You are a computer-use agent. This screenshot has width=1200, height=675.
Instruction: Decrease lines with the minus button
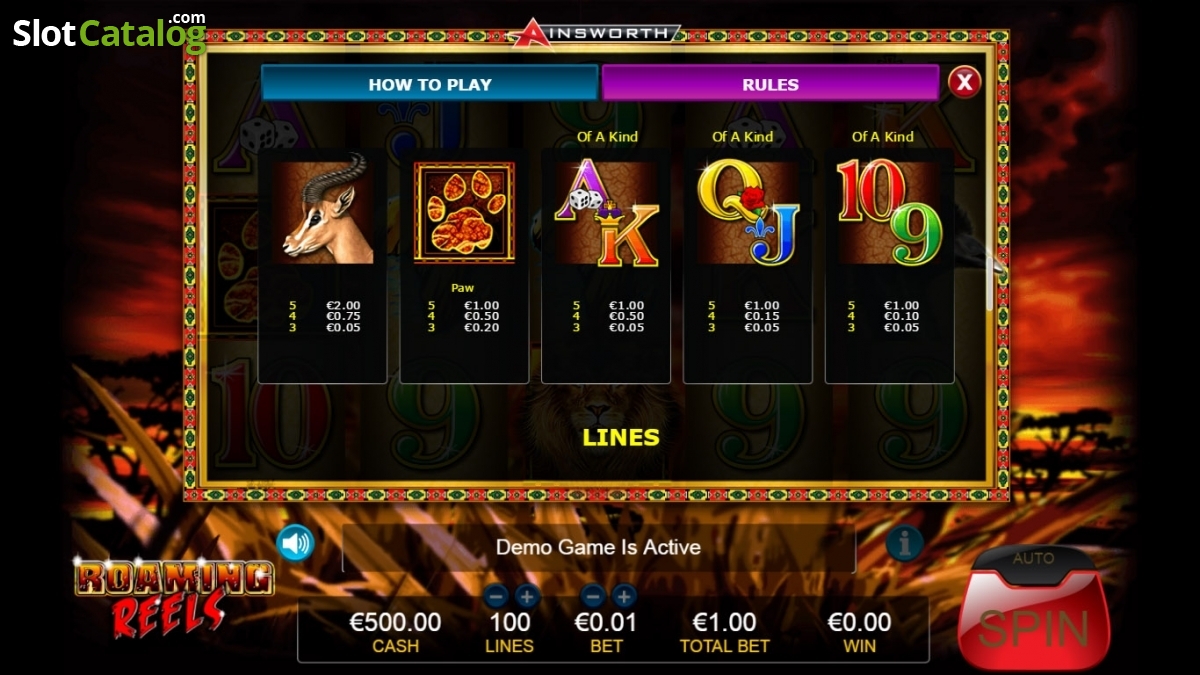pyautogui.click(x=496, y=597)
